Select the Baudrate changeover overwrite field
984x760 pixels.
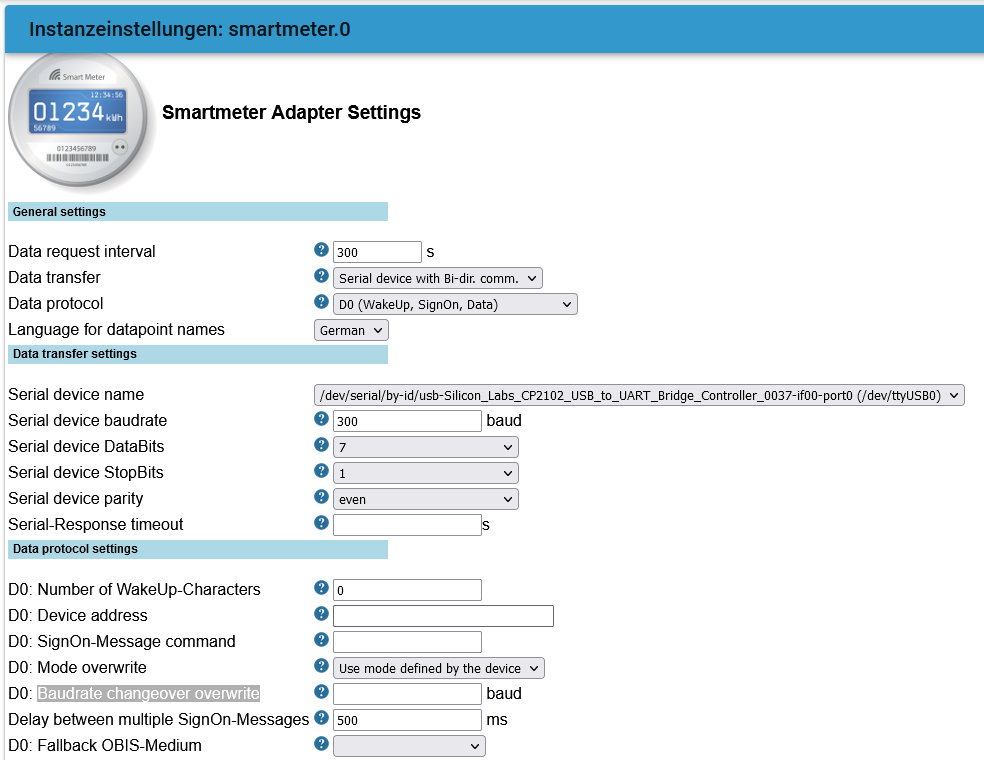(407, 694)
